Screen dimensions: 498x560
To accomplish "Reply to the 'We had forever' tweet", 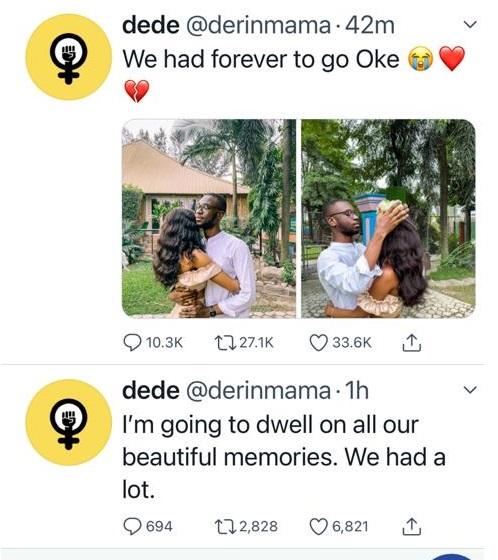I will [132, 342].
